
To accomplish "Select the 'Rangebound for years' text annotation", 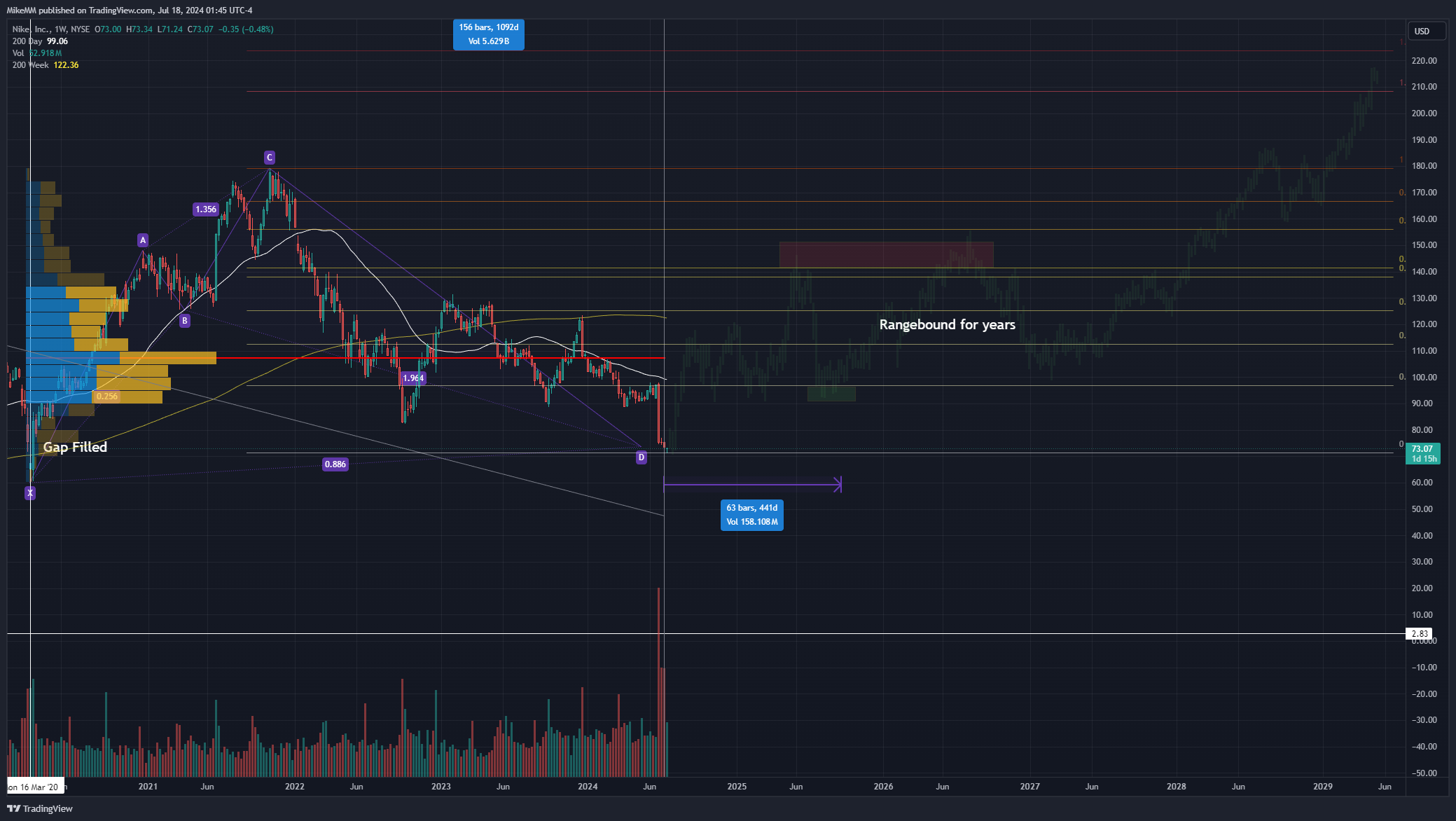I will pyautogui.click(x=948, y=324).
